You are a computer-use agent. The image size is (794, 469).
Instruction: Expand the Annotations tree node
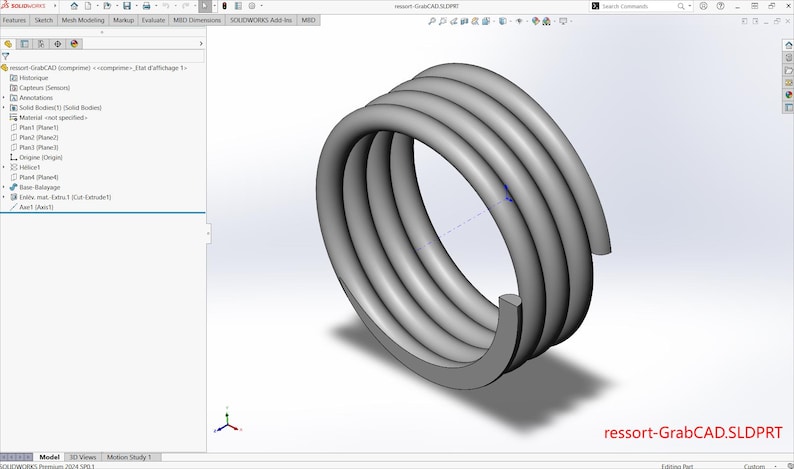pyautogui.click(x=4, y=98)
